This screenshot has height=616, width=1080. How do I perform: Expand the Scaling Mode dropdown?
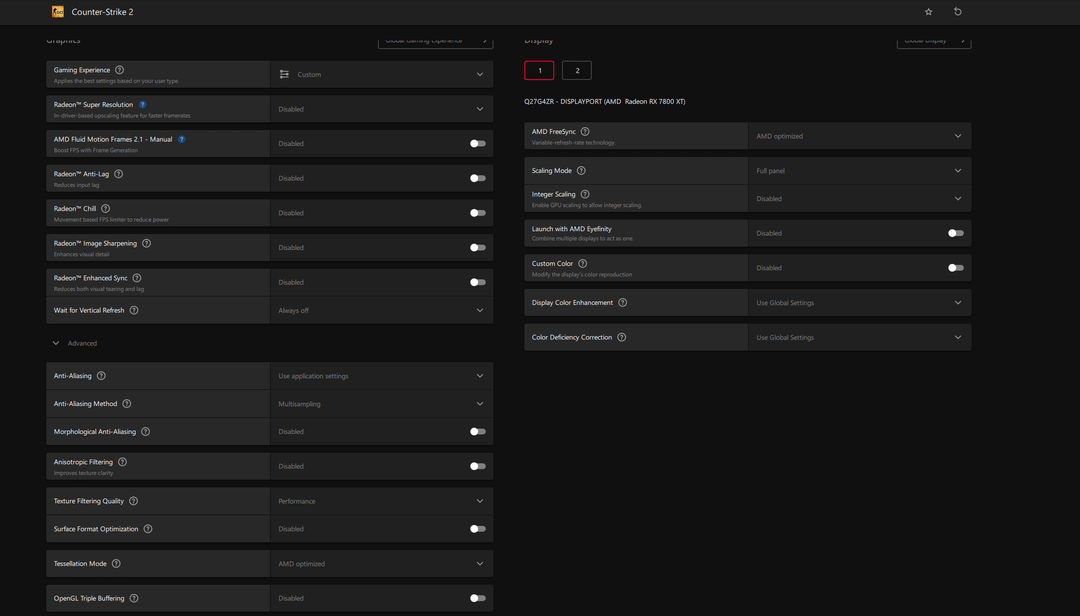[x=858, y=171]
